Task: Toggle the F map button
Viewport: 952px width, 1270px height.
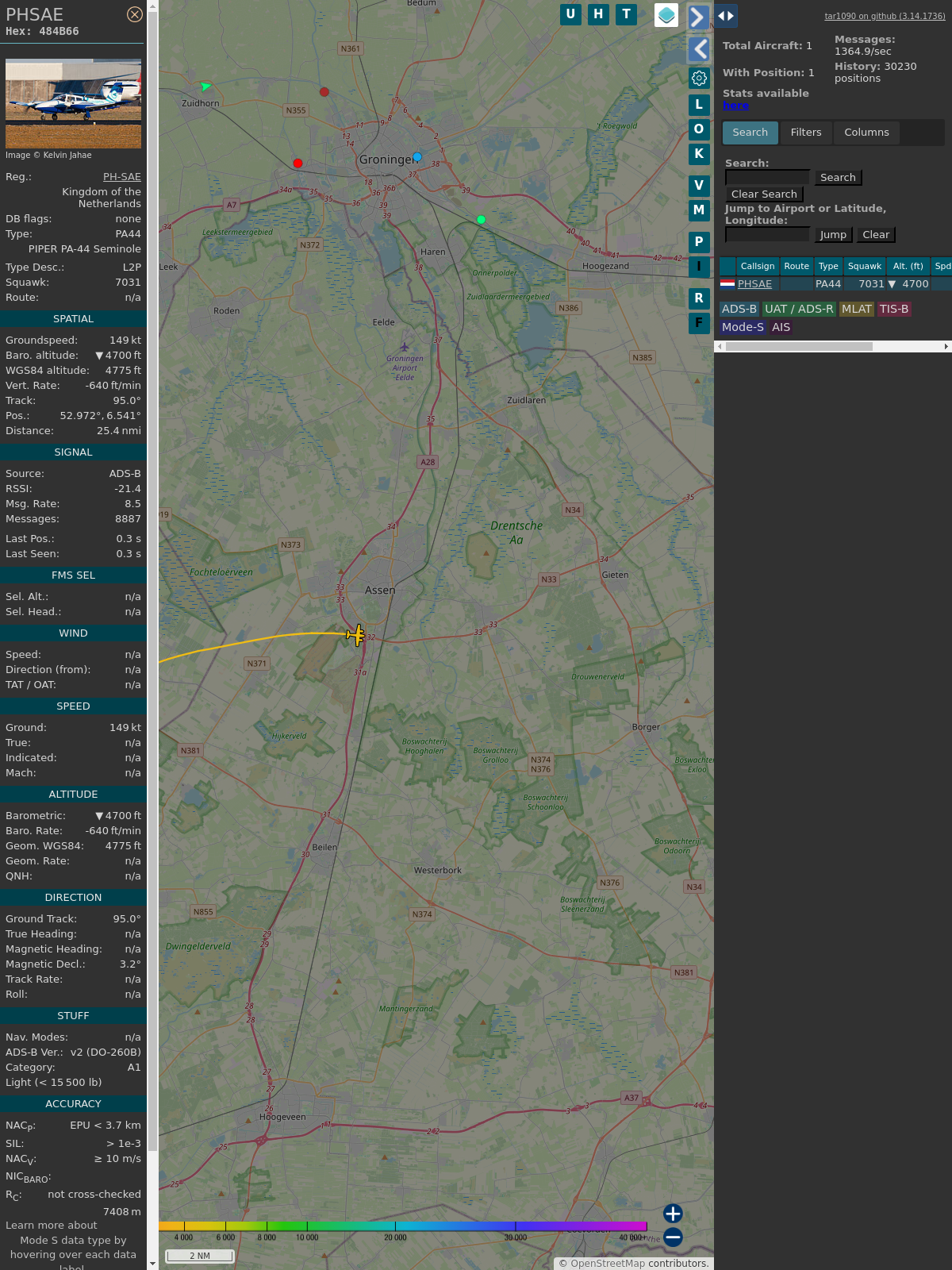Action: coord(699,323)
